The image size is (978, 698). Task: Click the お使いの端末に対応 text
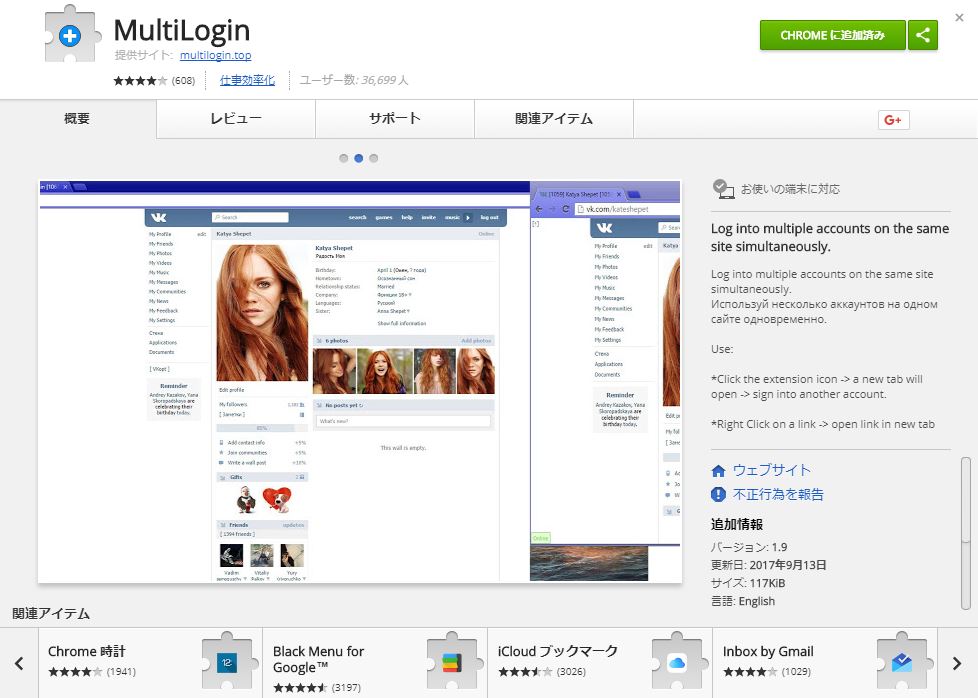tap(790, 189)
